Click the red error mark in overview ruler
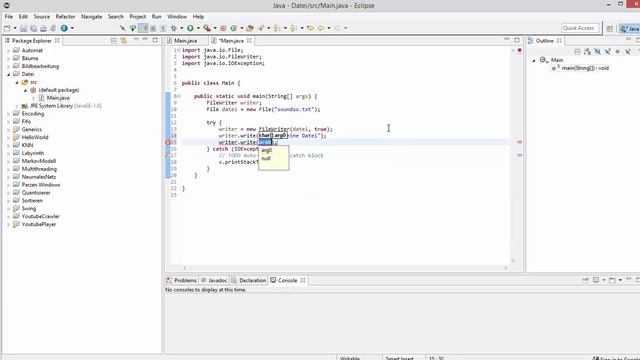The width and height of the screenshot is (640, 360). click(x=520, y=142)
